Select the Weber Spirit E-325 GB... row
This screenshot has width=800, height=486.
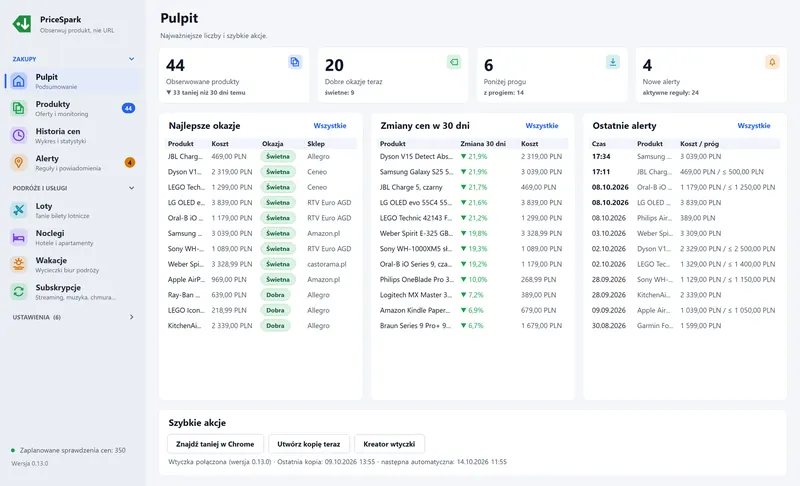pyautogui.click(x=472, y=233)
